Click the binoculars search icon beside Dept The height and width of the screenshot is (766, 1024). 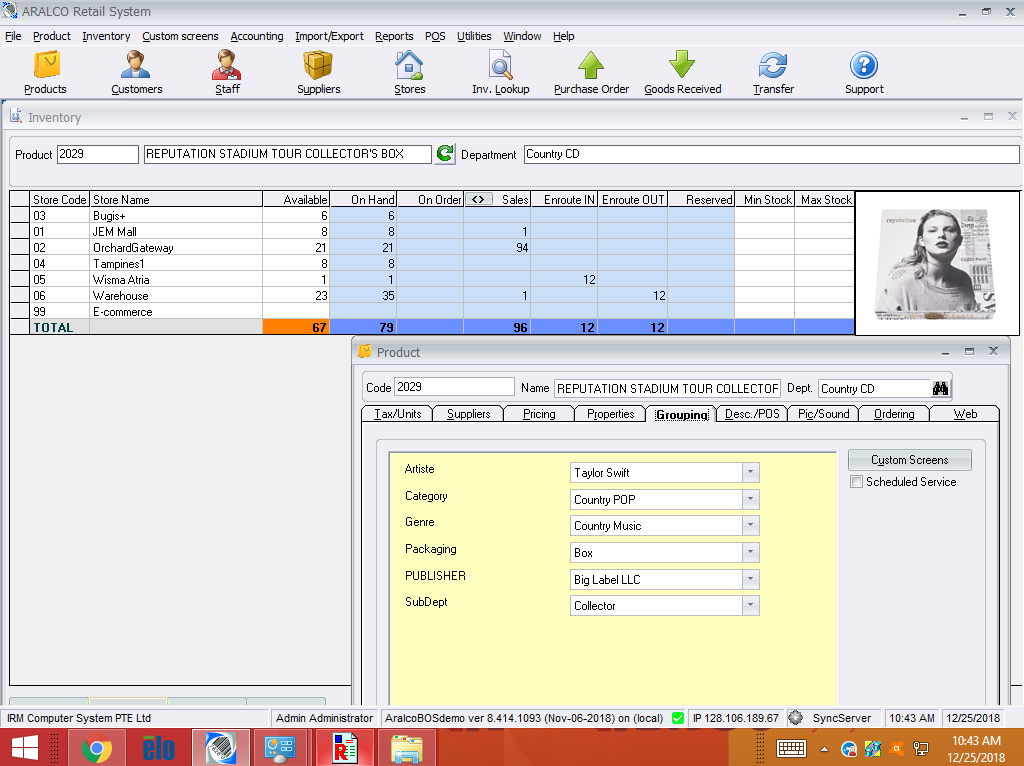tap(940, 388)
